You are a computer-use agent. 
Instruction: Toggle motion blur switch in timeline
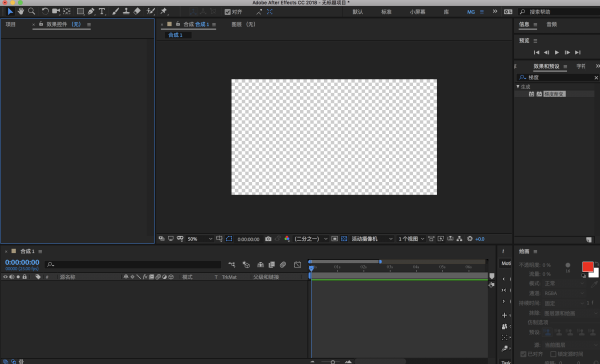[x=283, y=264]
